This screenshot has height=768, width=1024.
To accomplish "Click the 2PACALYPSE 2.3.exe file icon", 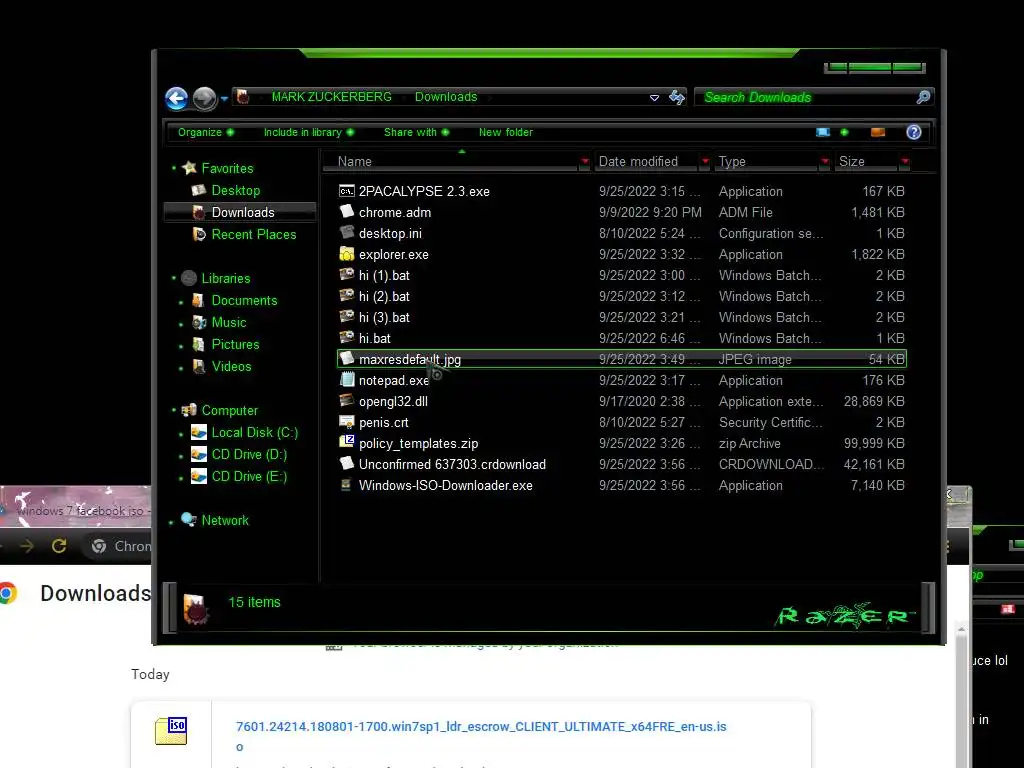I will [347, 191].
